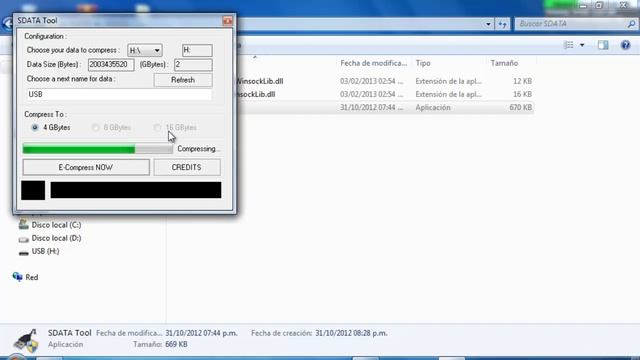Select the 4 GBytes radio option

(x=51, y=127)
